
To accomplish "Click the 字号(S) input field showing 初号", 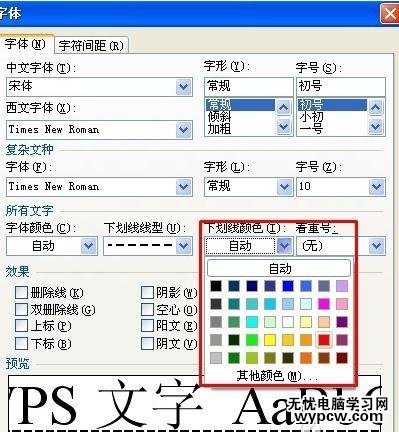I will (x=341, y=86).
